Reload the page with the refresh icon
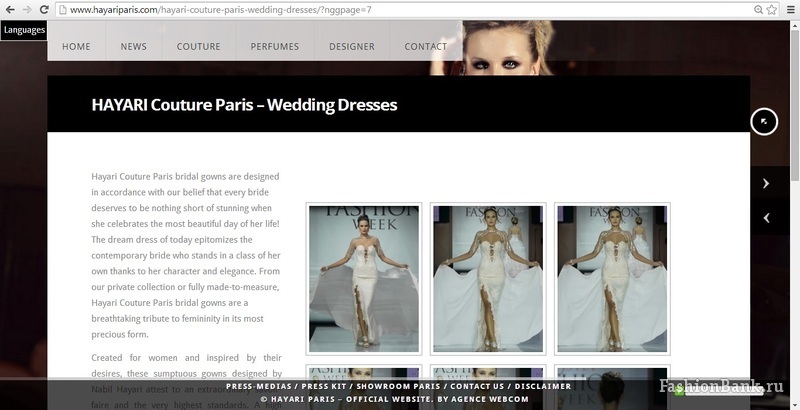This screenshot has width=800, height=410. click(44, 10)
